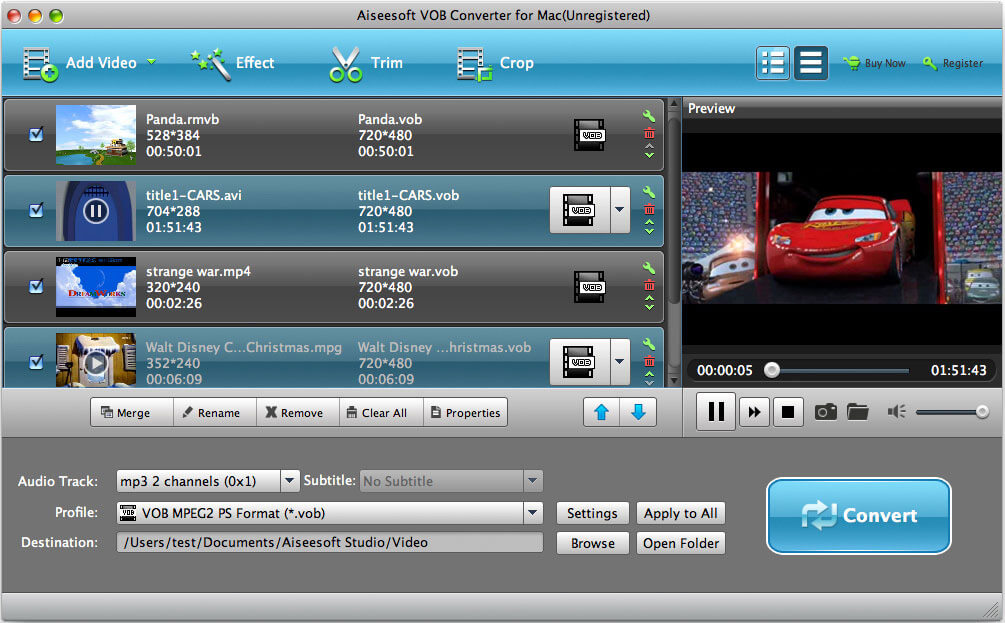Click the preview seek bar handle

pos(772,370)
